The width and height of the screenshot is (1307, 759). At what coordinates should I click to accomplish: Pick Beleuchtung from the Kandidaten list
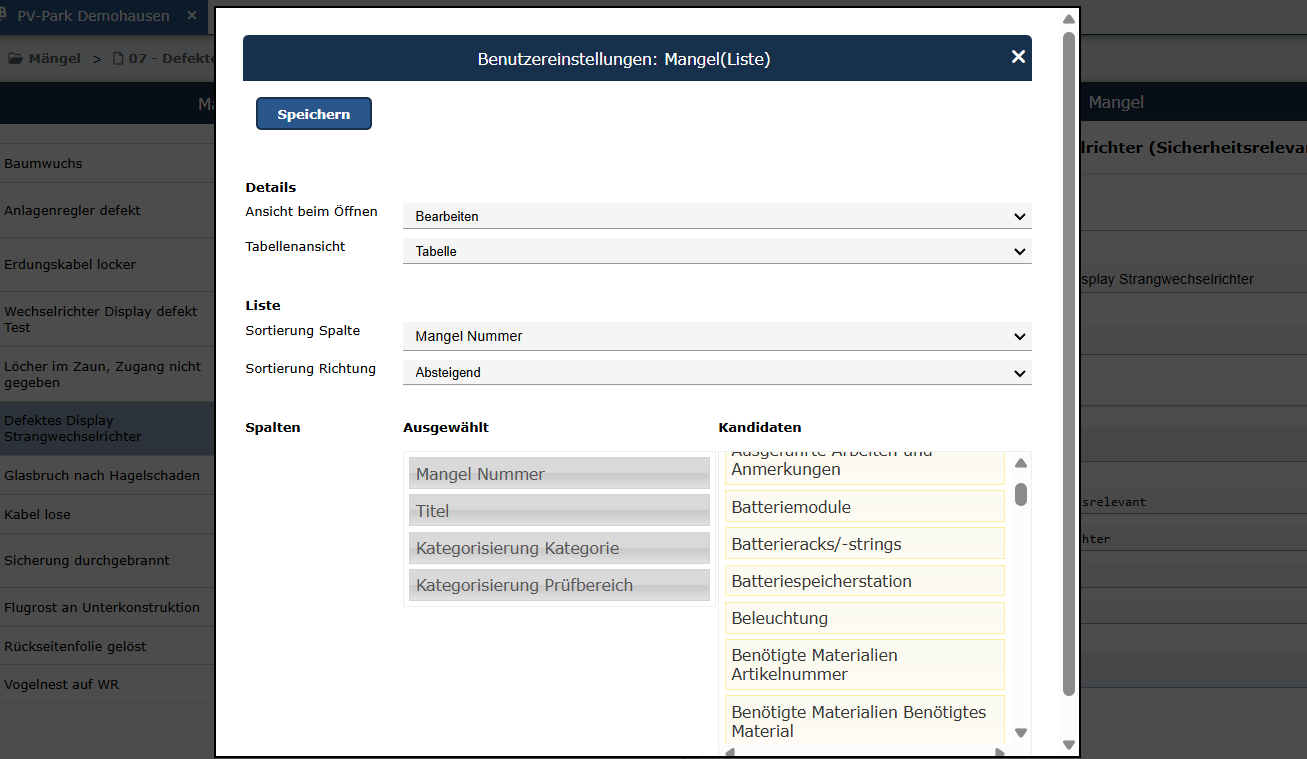[x=865, y=618]
